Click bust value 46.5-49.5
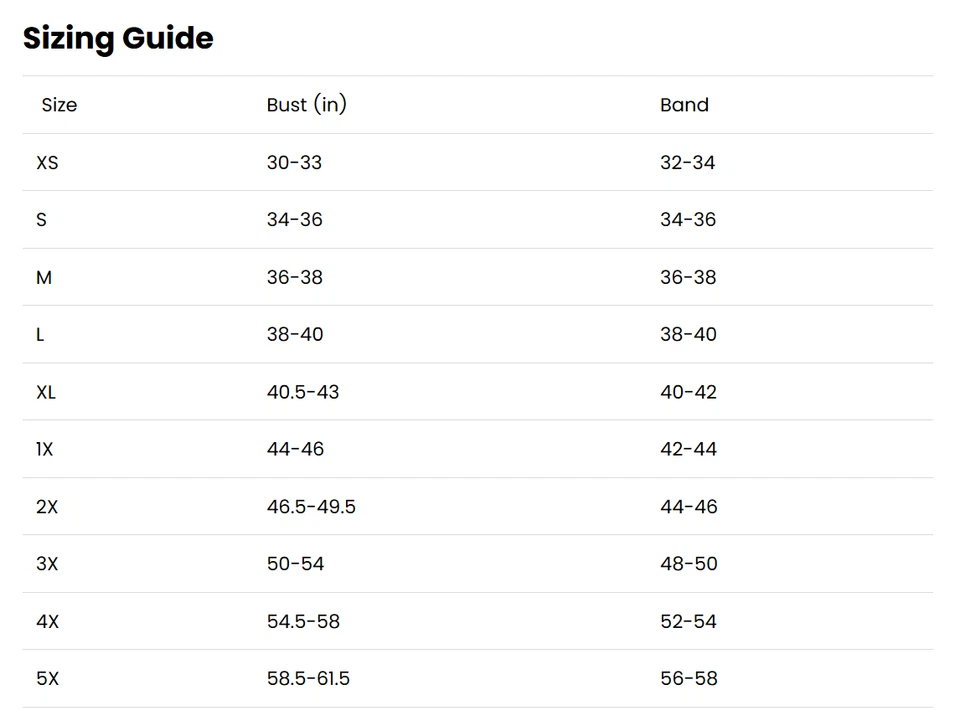 (311, 507)
